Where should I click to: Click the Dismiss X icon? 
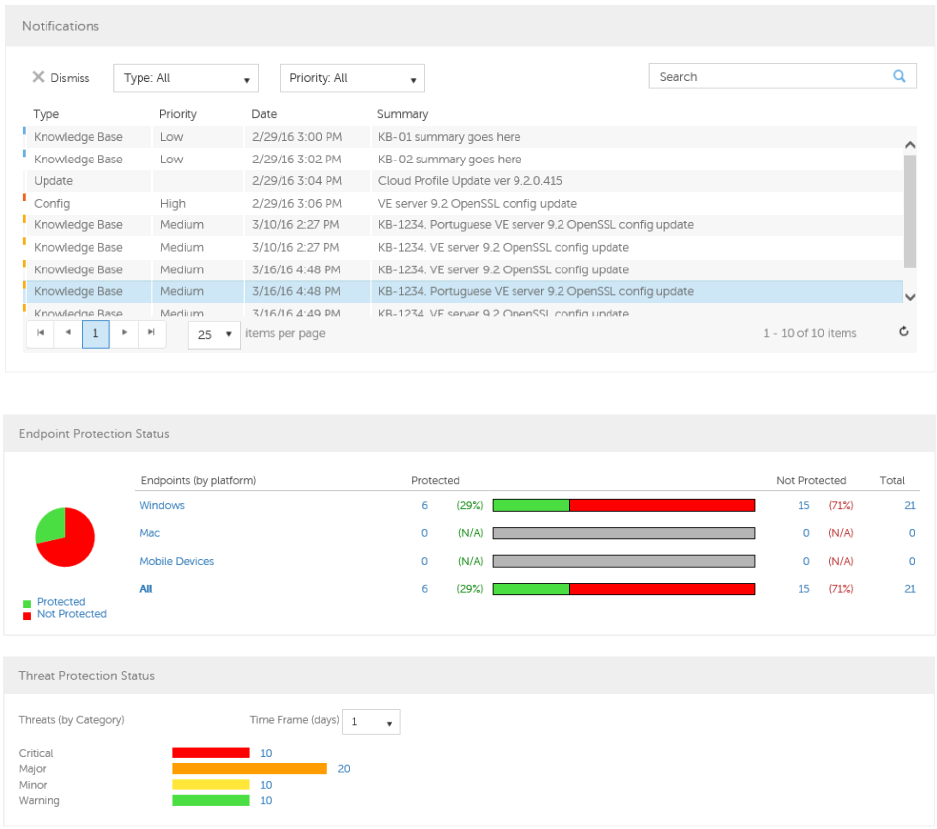pos(38,78)
